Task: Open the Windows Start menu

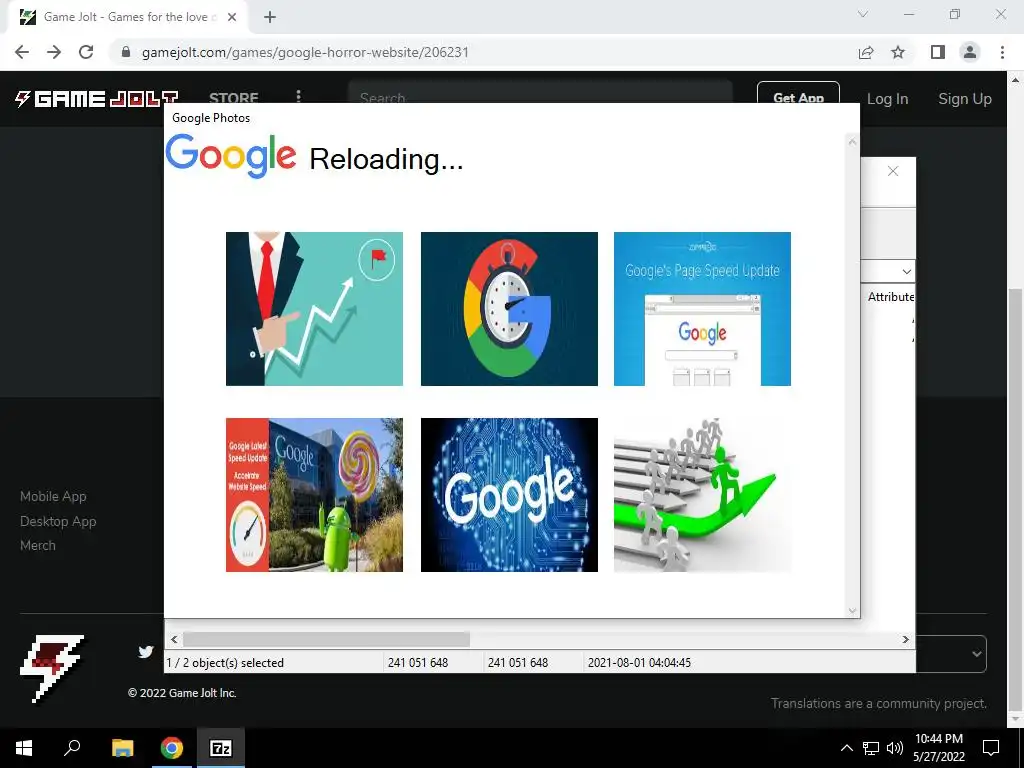Action: (24, 748)
